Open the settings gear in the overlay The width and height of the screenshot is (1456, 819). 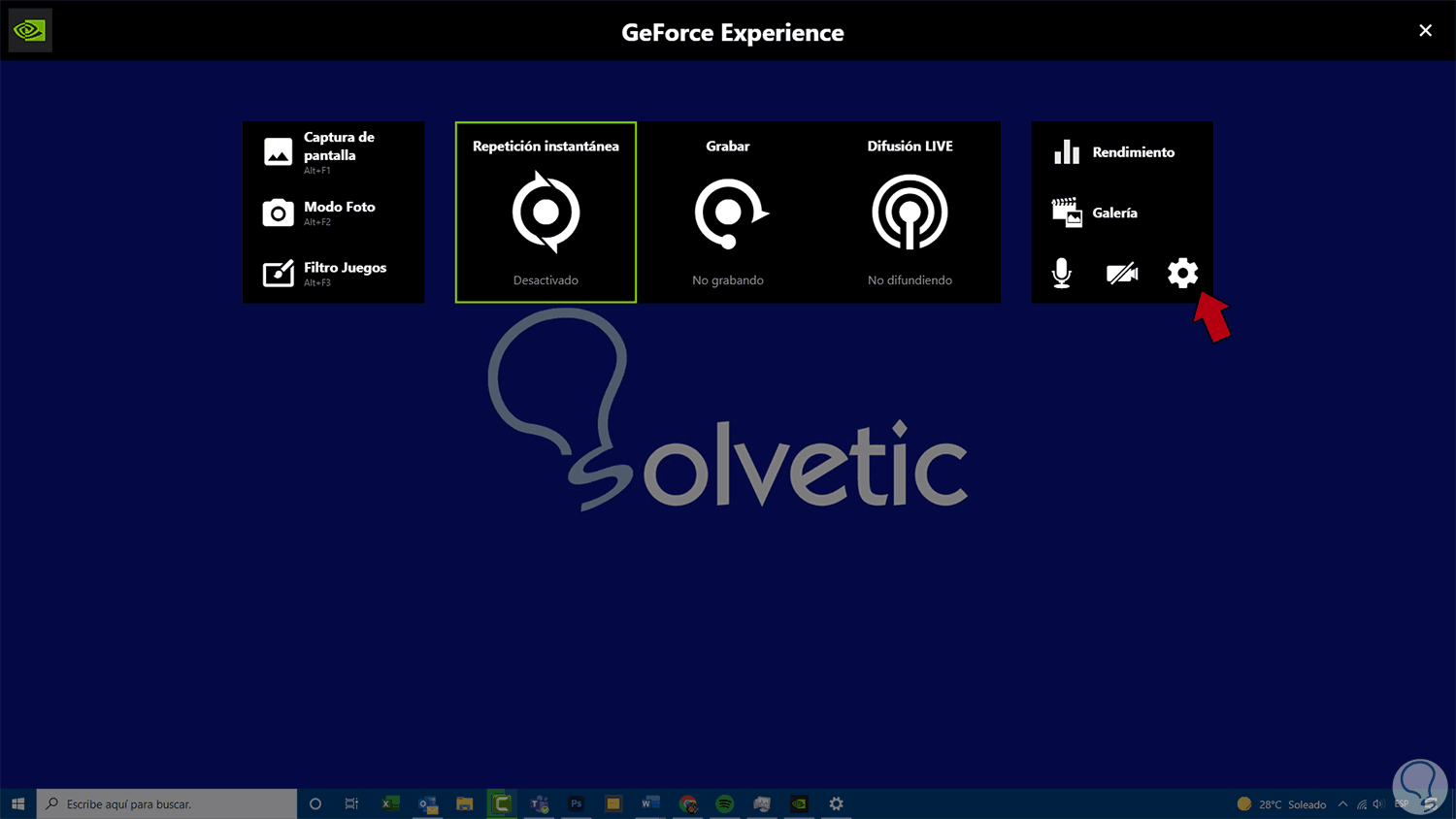pos(1182,273)
